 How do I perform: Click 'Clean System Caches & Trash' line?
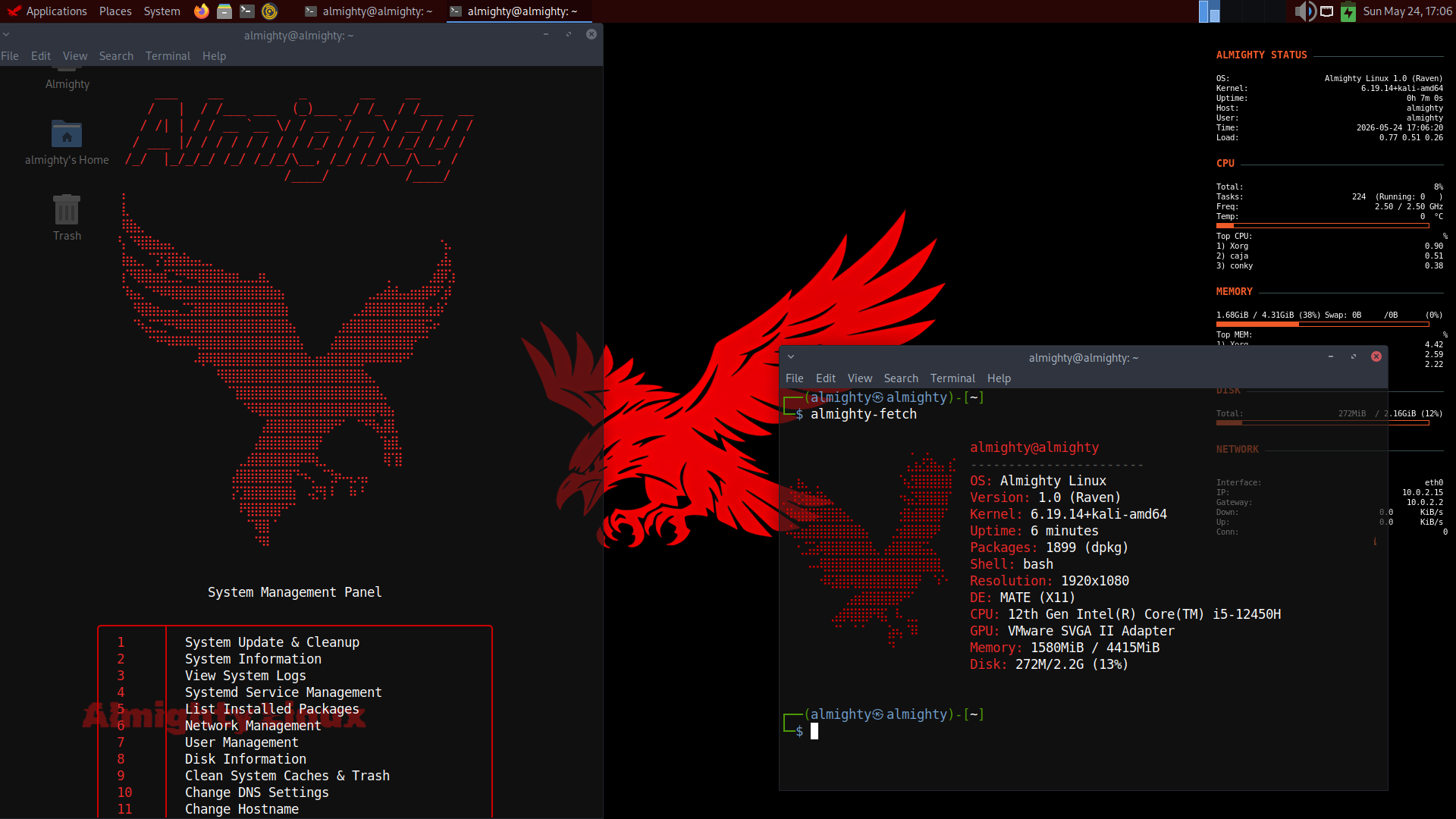click(x=287, y=776)
